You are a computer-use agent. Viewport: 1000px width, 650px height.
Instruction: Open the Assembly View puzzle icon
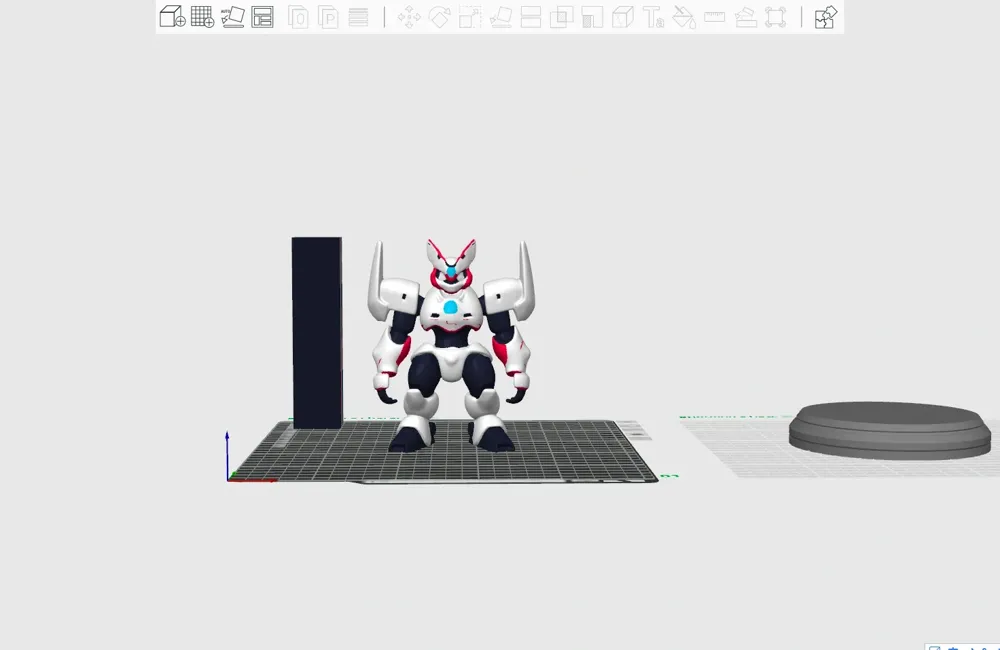(826, 17)
